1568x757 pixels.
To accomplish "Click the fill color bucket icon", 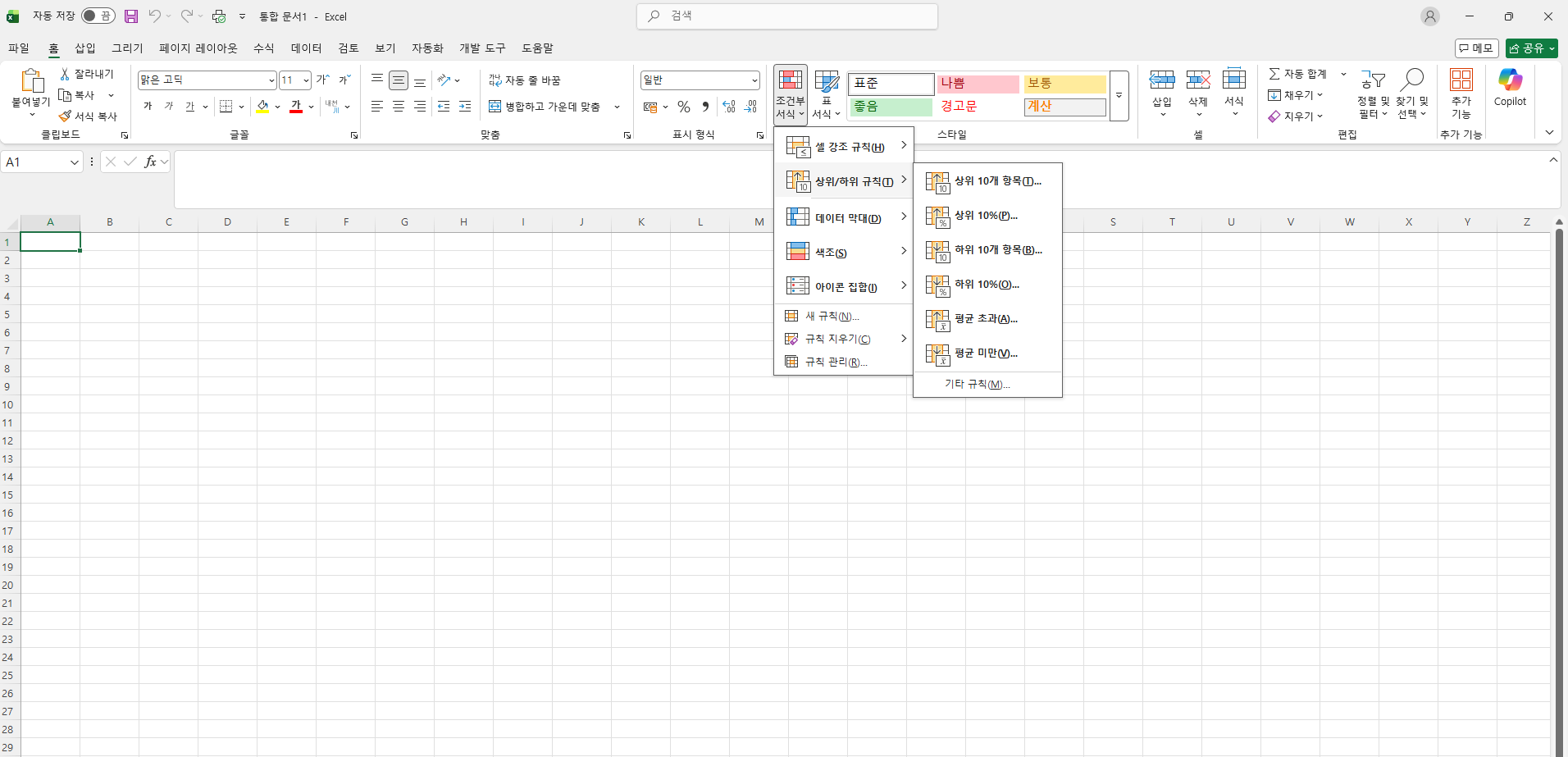I will point(262,107).
